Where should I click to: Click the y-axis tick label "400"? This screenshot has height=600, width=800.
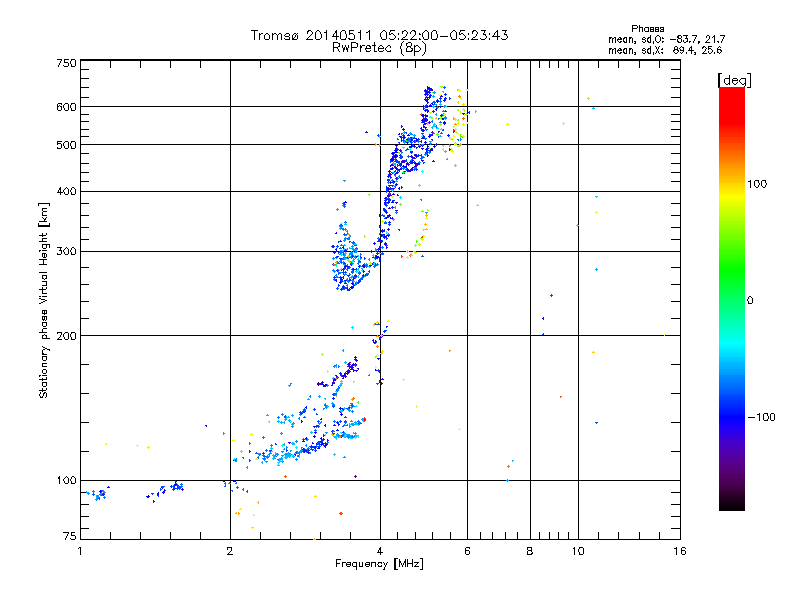pyautogui.click(x=66, y=192)
